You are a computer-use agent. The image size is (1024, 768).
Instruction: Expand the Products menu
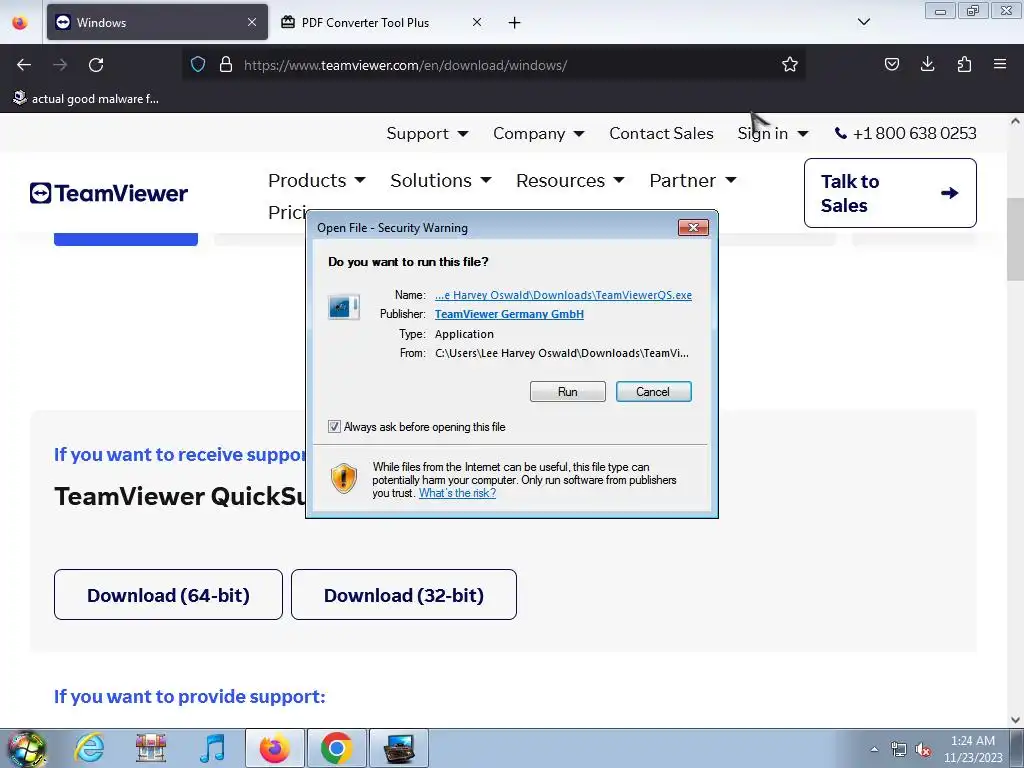point(317,180)
